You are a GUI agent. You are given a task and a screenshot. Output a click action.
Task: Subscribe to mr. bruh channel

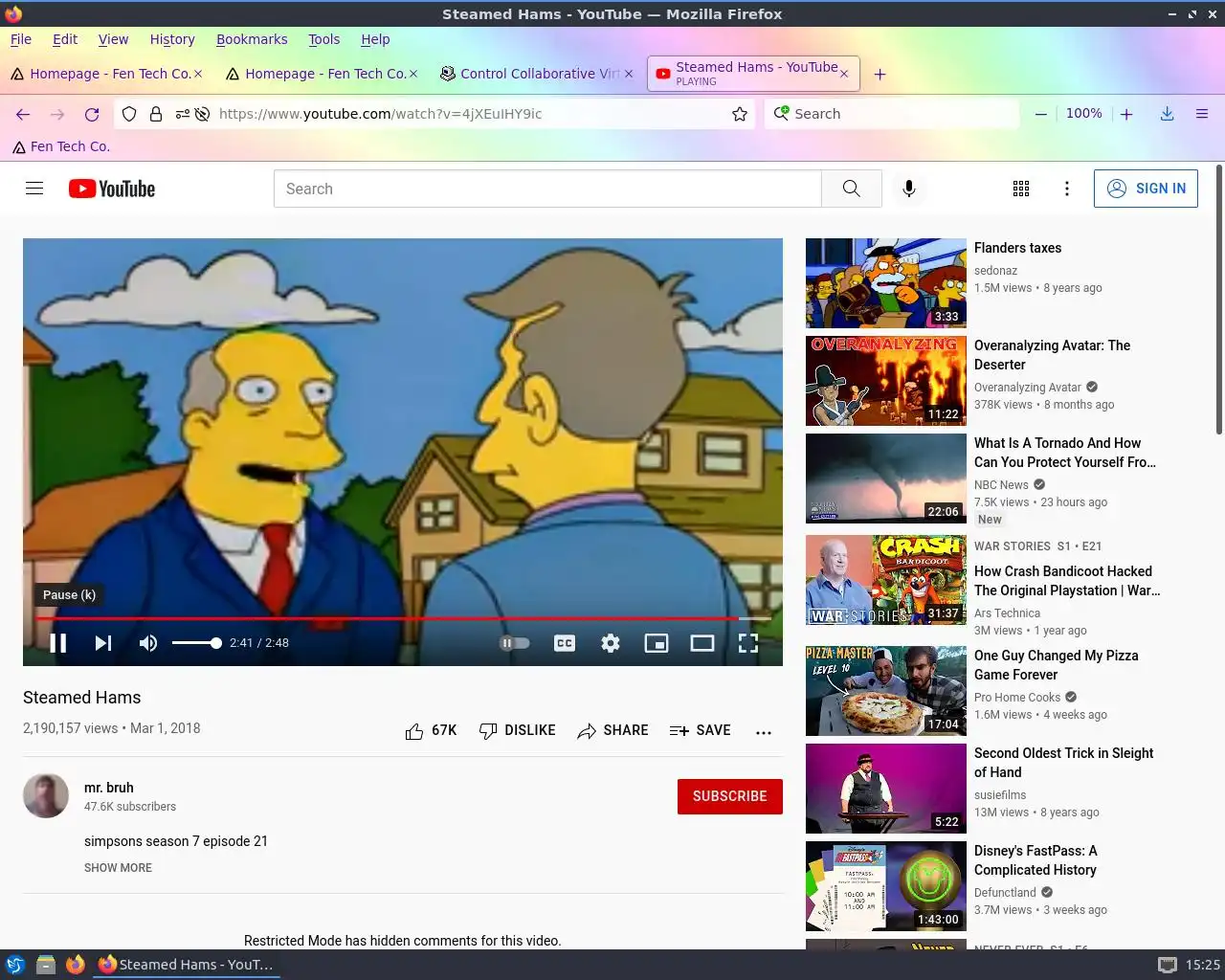[x=730, y=796]
